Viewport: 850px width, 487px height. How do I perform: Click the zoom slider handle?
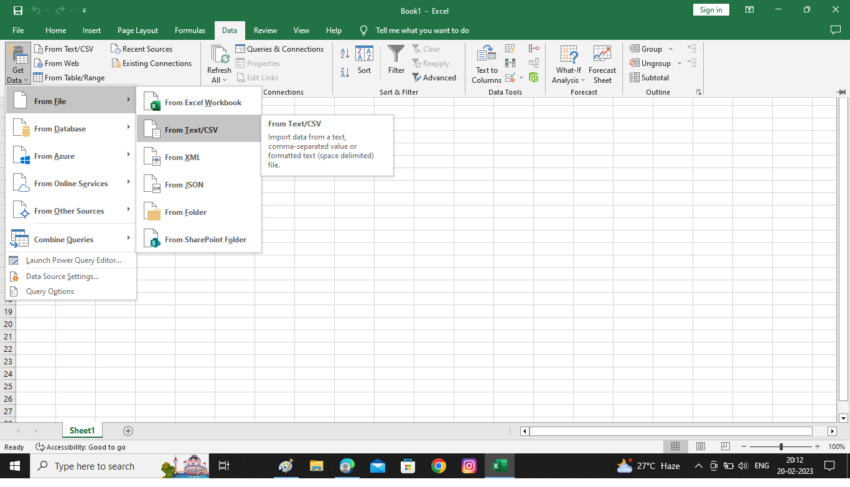point(781,446)
